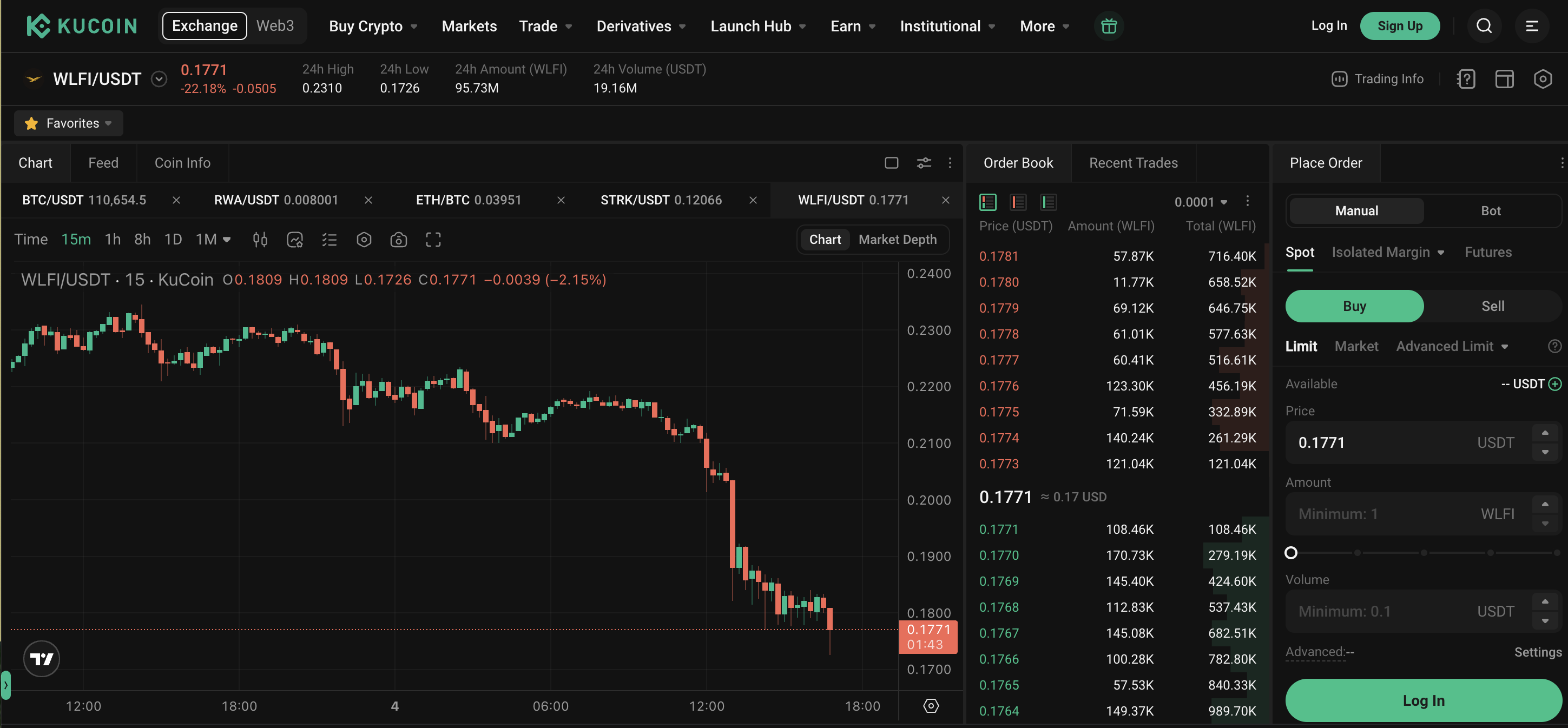Switch order mode to Bot
Screen dimensions: 1568x728
[1490, 211]
